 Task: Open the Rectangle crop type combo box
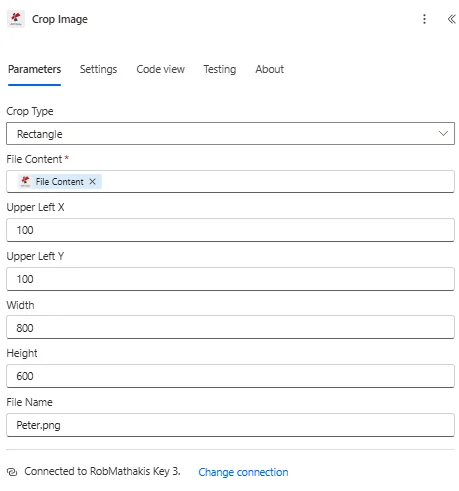230,134
